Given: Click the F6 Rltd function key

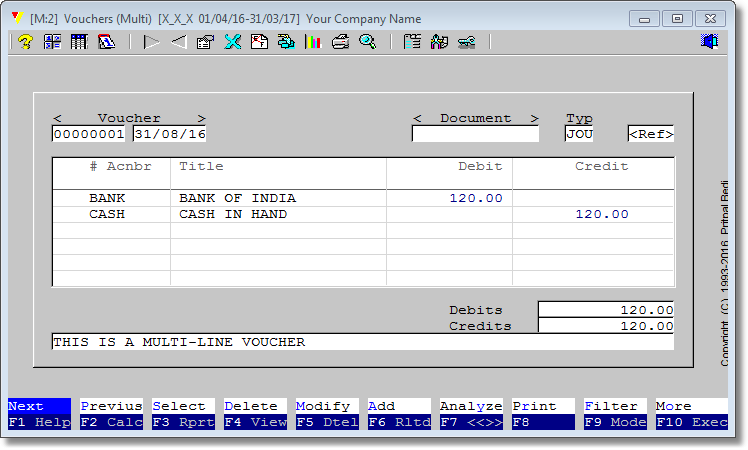Looking at the screenshot, I should click(399, 422).
